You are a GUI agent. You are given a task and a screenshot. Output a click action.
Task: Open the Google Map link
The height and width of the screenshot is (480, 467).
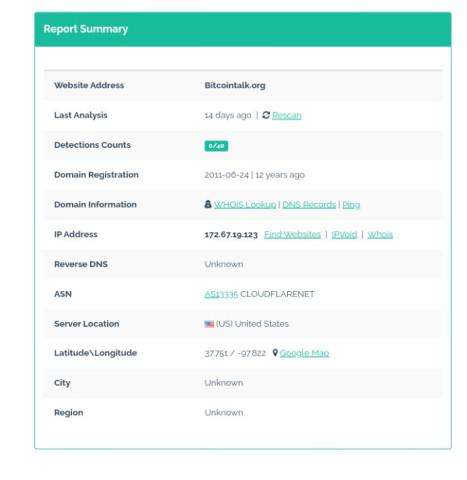tap(304, 353)
